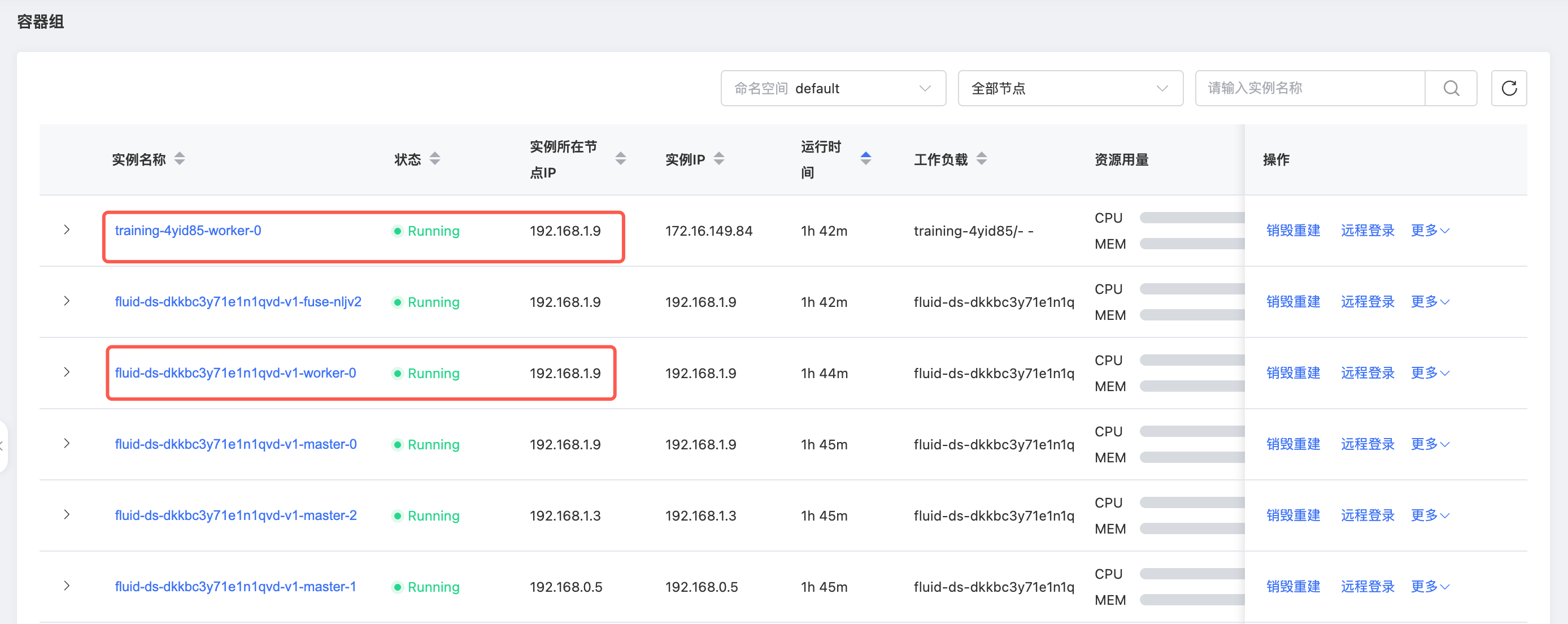The image size is (1568, 624).
Task: Focus the instance name search field
Action: pyautogui.click(x=1309, y=88)
